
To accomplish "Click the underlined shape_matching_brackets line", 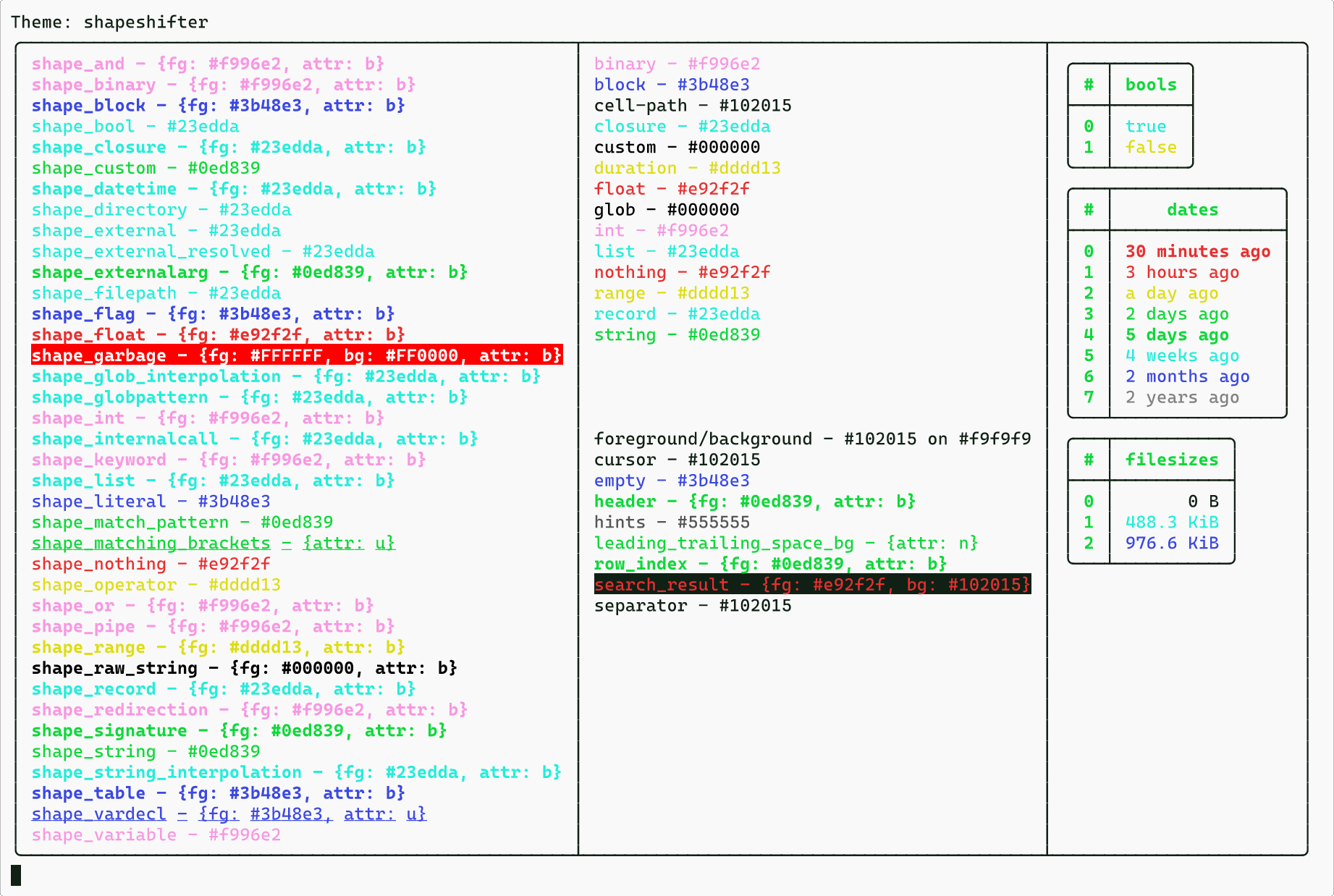I will click(x=214, y=544).
